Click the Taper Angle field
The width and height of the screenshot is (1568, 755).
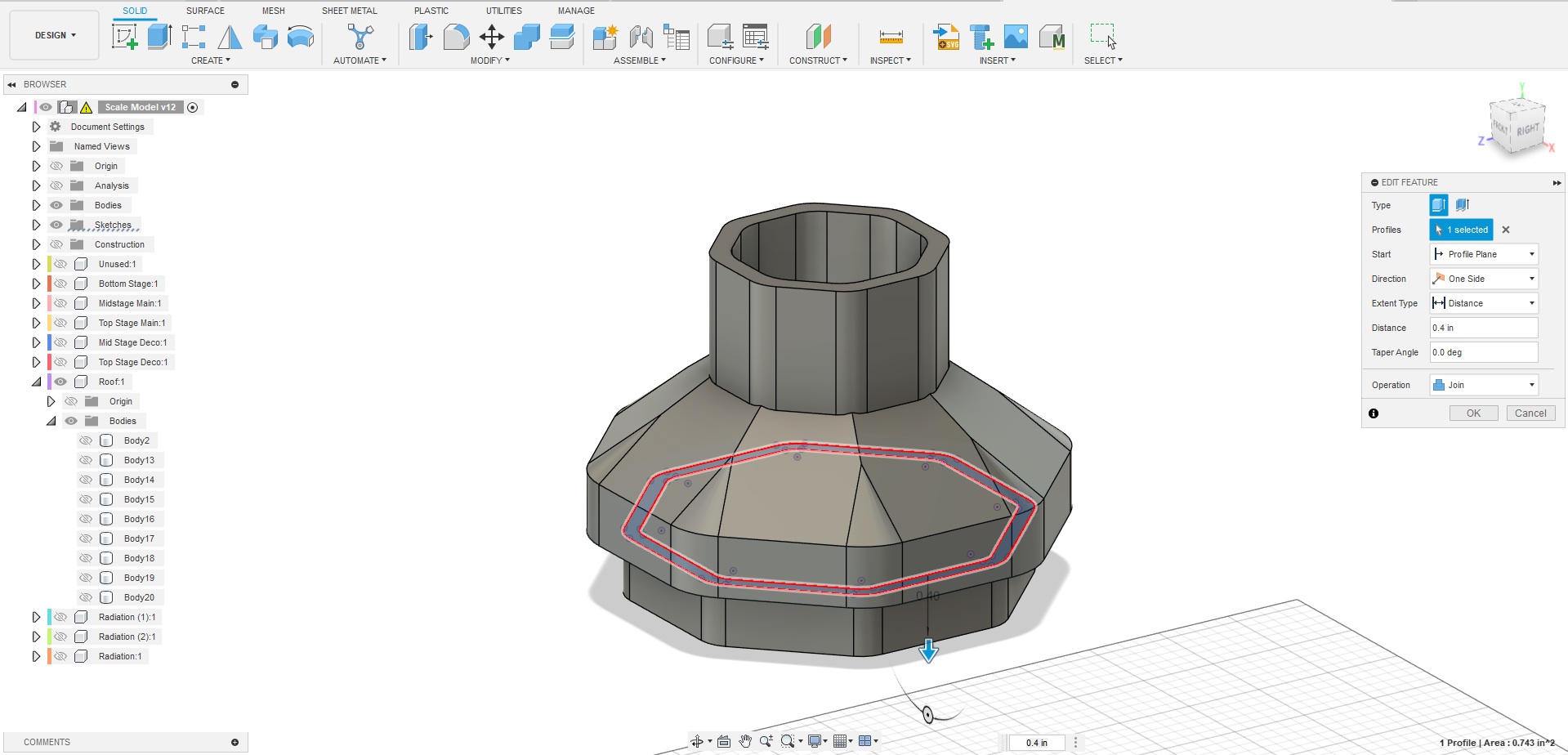point(1484,352)
